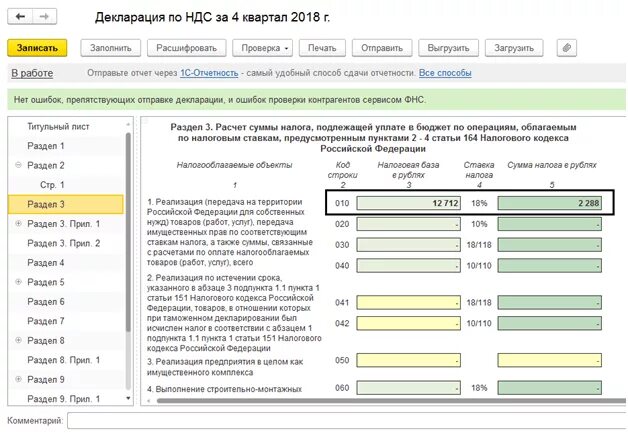628x433 pixels.
Task: Click the tax base field in row 030
Action: [409, 245]
